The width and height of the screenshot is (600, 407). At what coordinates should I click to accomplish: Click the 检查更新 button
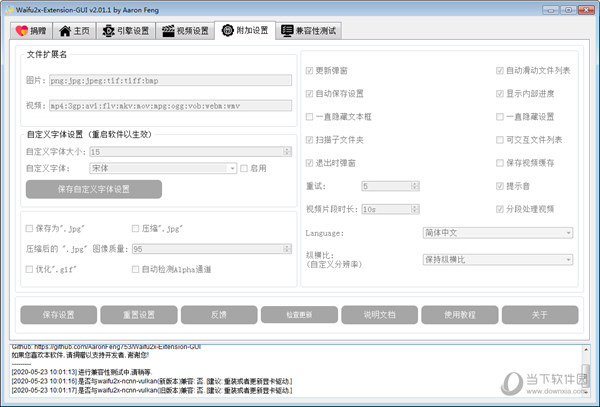[299, 315]
